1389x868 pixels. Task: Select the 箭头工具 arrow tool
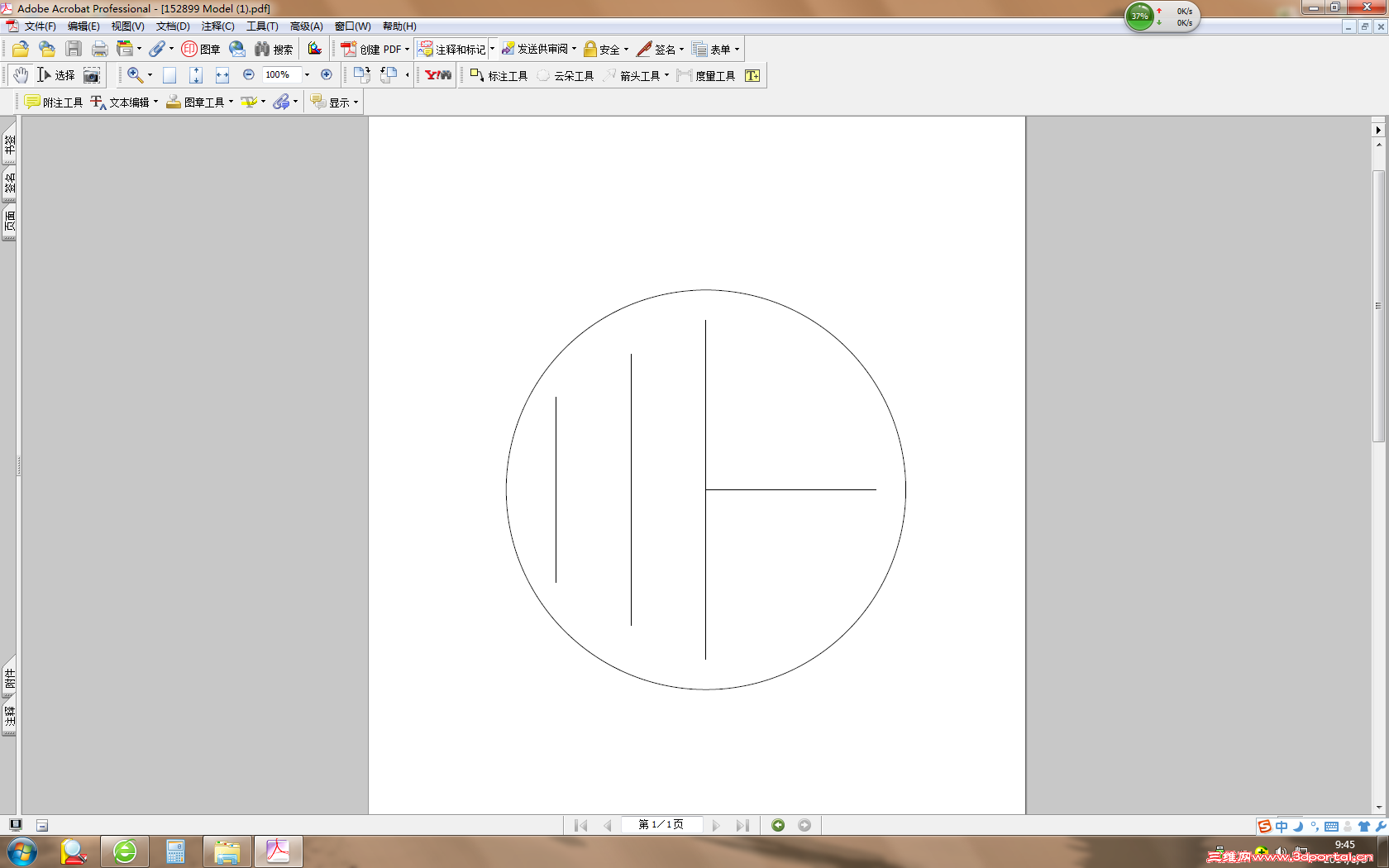tap(632, 75)
